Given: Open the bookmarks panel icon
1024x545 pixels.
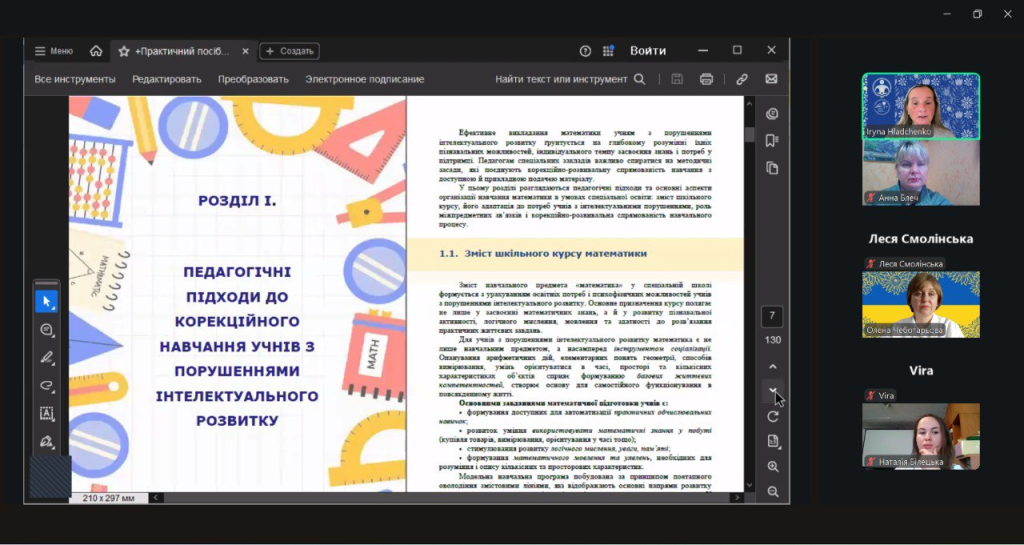Looking at the screenshot, I should [772, 141].
